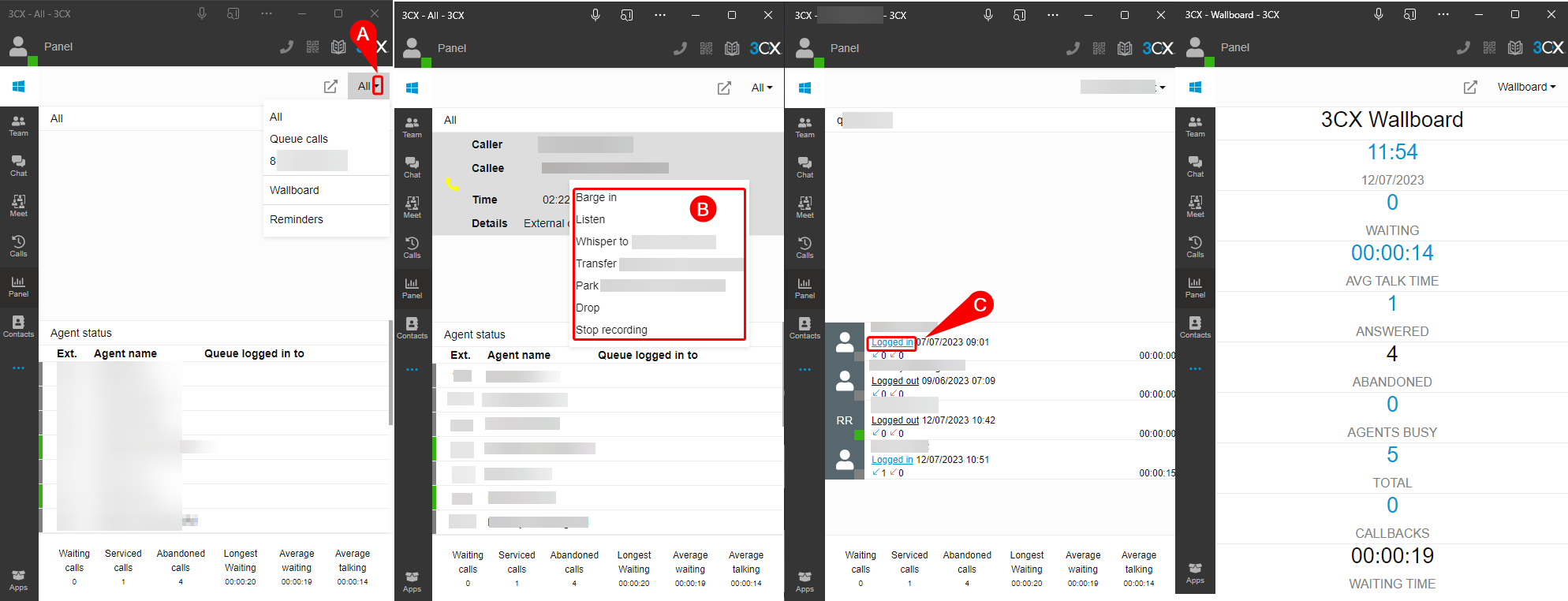Select Transfer from the call context menu
The height and width of the screenshot is (601, 1568).
596,263
